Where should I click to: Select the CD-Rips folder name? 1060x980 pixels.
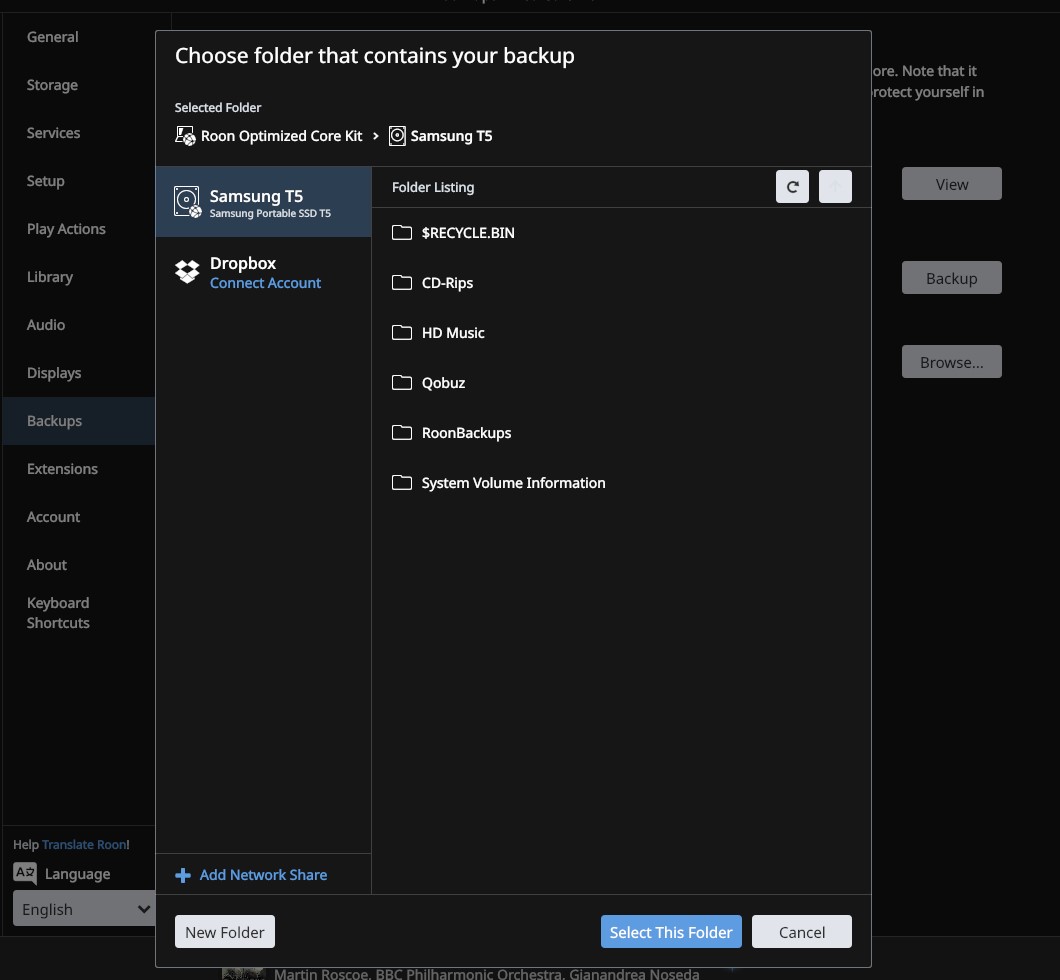[x=447, y=283]
